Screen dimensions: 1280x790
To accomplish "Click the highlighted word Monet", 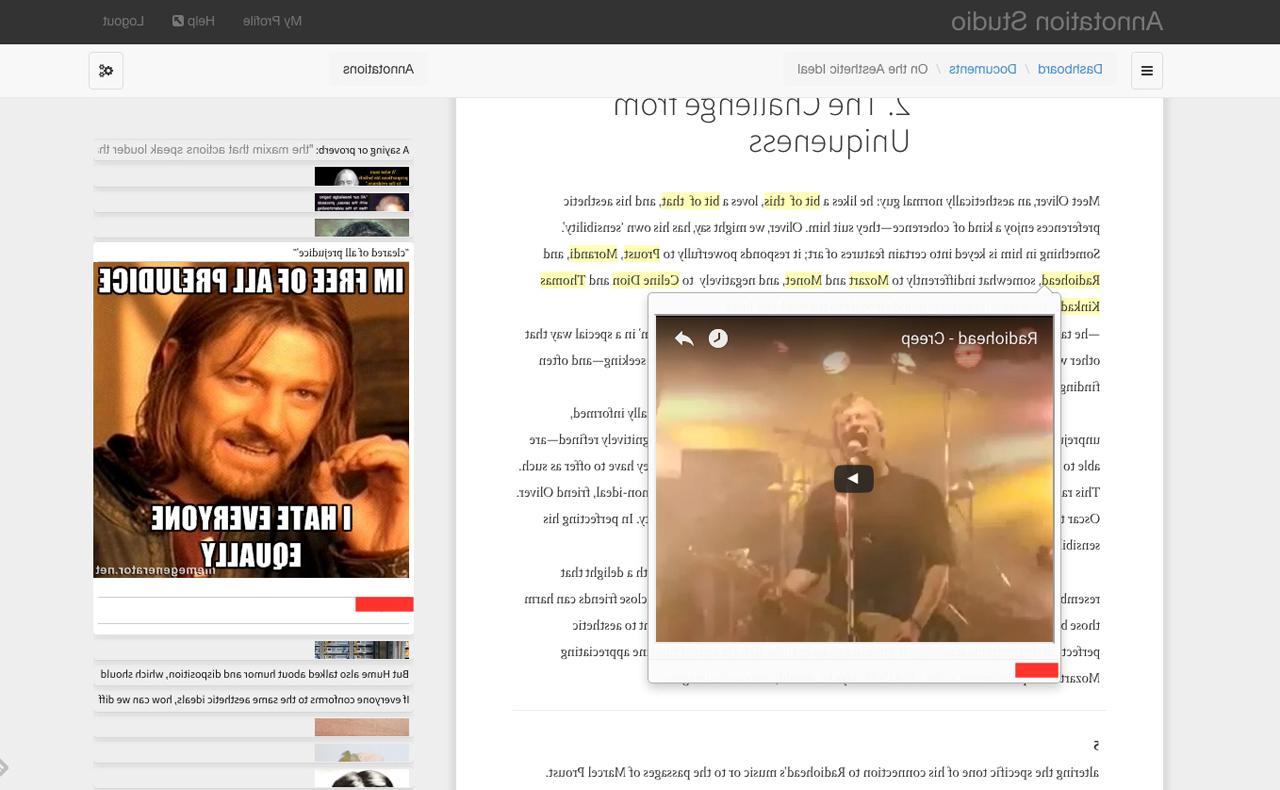I will coord(802,280).
